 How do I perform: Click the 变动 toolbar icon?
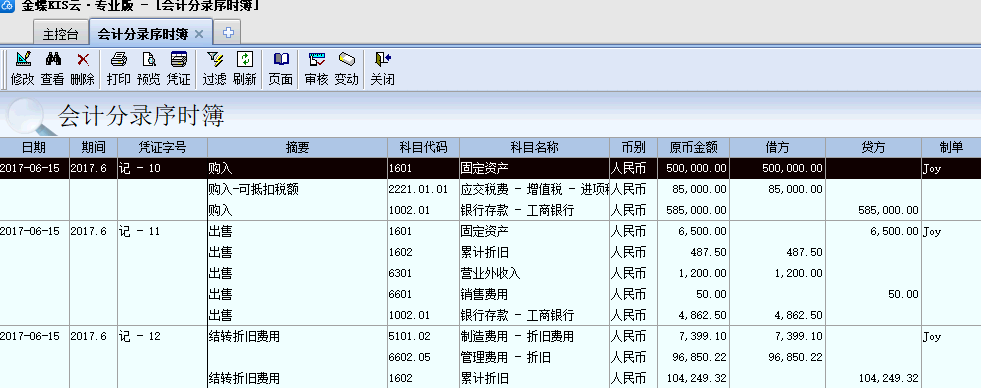(x=347, y=59)
